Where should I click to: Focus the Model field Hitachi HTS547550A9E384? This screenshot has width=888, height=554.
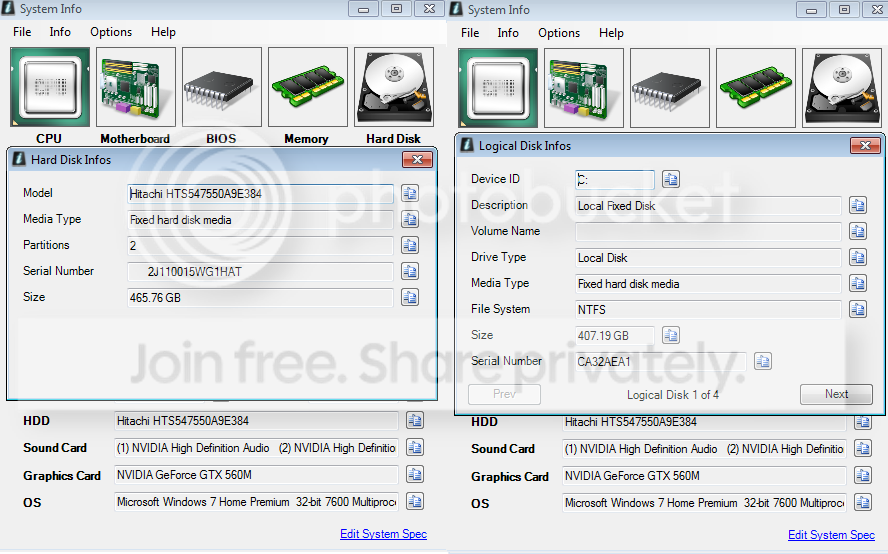pyautogui.click(x=261, y=194)
